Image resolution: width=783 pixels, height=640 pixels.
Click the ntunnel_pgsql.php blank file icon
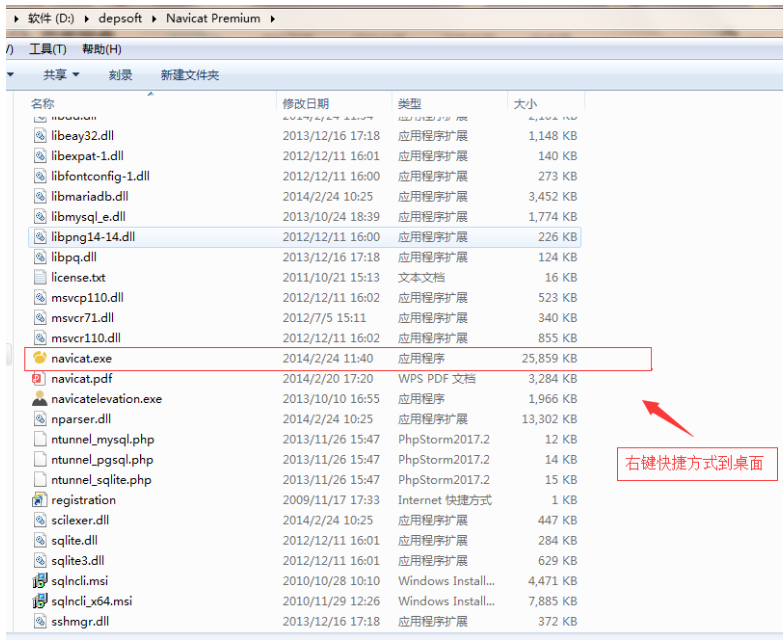(x=40, y=459)
